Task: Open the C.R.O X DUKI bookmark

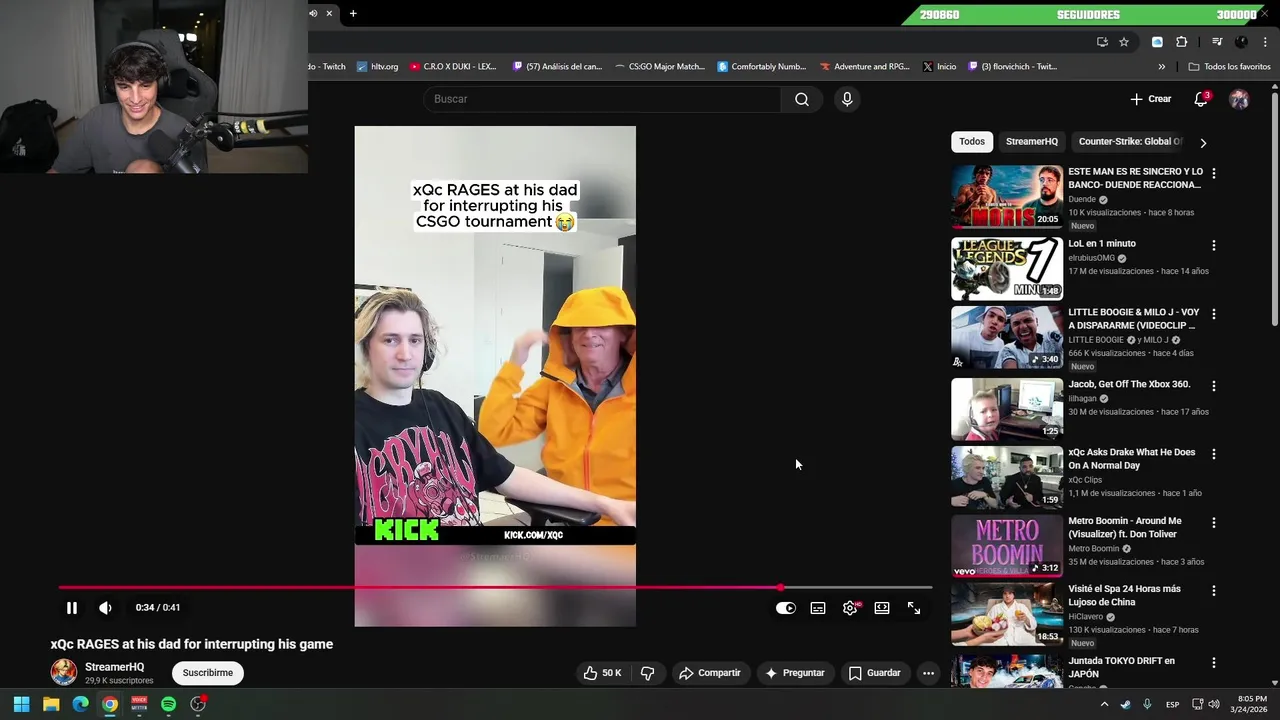Action: (452, 67)
